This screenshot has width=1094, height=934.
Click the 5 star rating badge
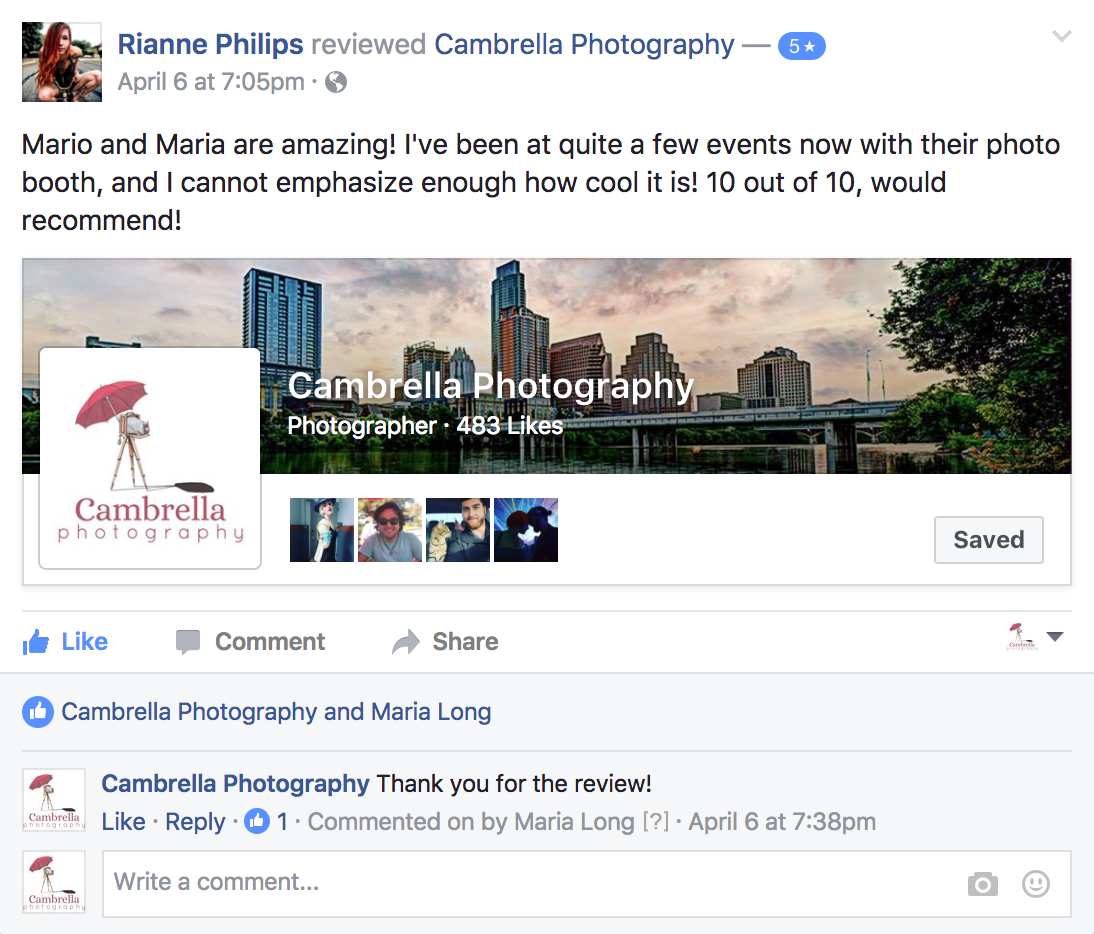click(x=802, y=46)
